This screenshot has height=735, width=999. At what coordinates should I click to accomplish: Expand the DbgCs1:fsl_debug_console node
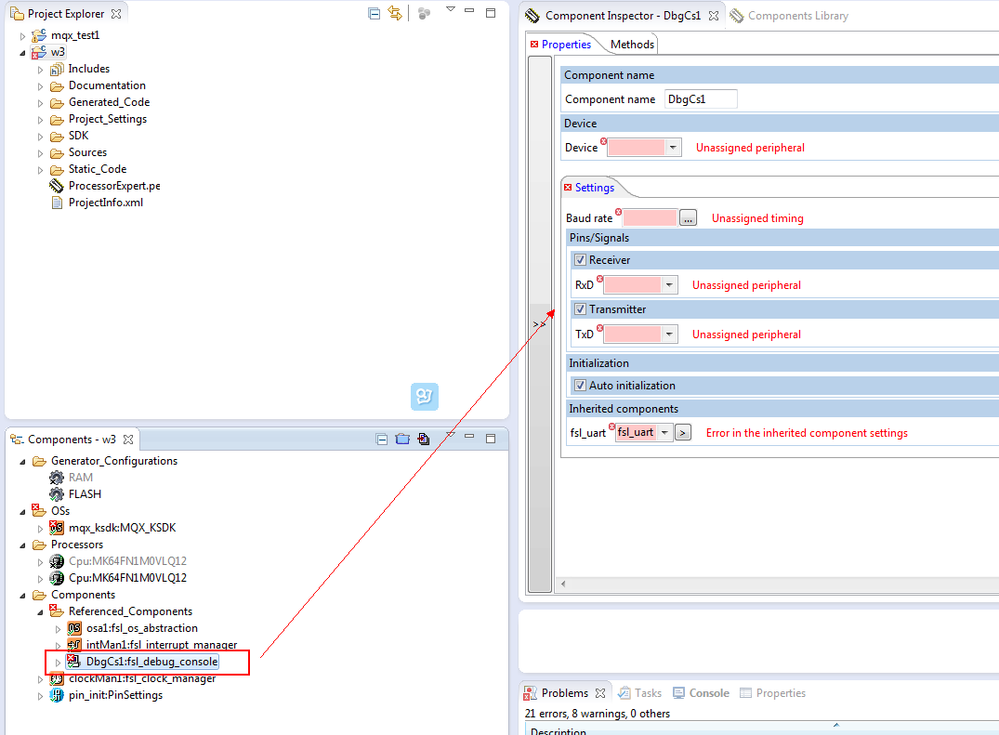click(58, 662)
